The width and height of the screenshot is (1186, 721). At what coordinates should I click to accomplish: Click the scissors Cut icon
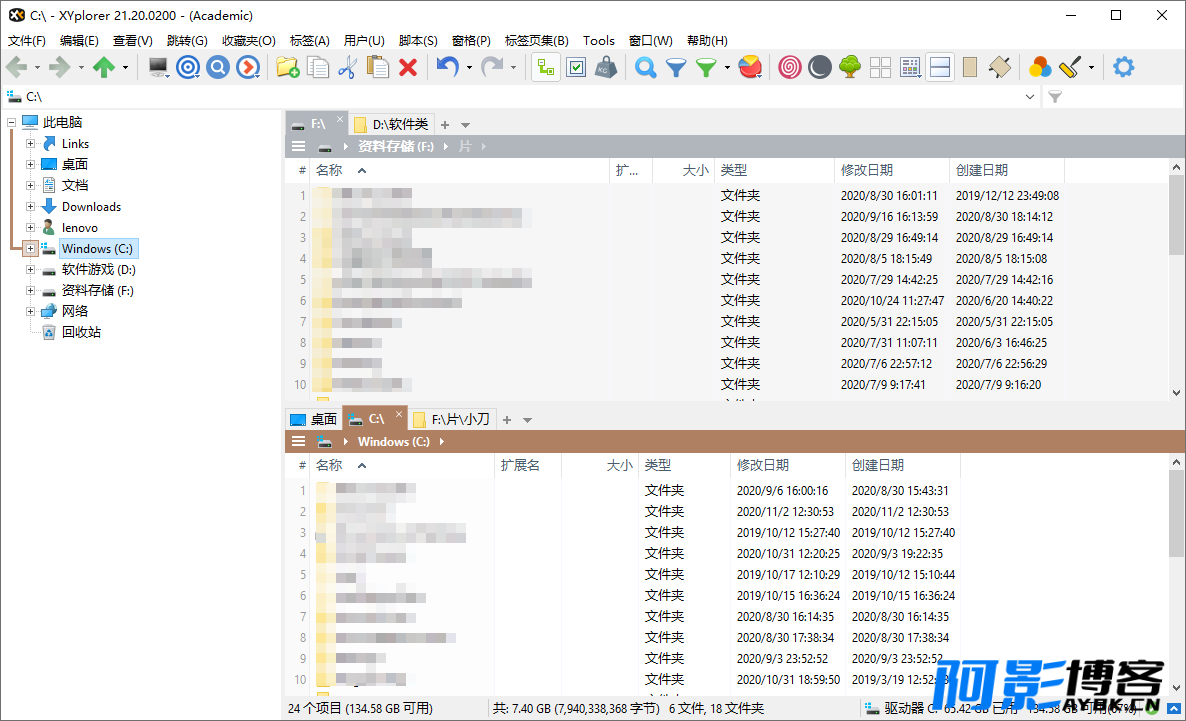click(x=347, y=67)
